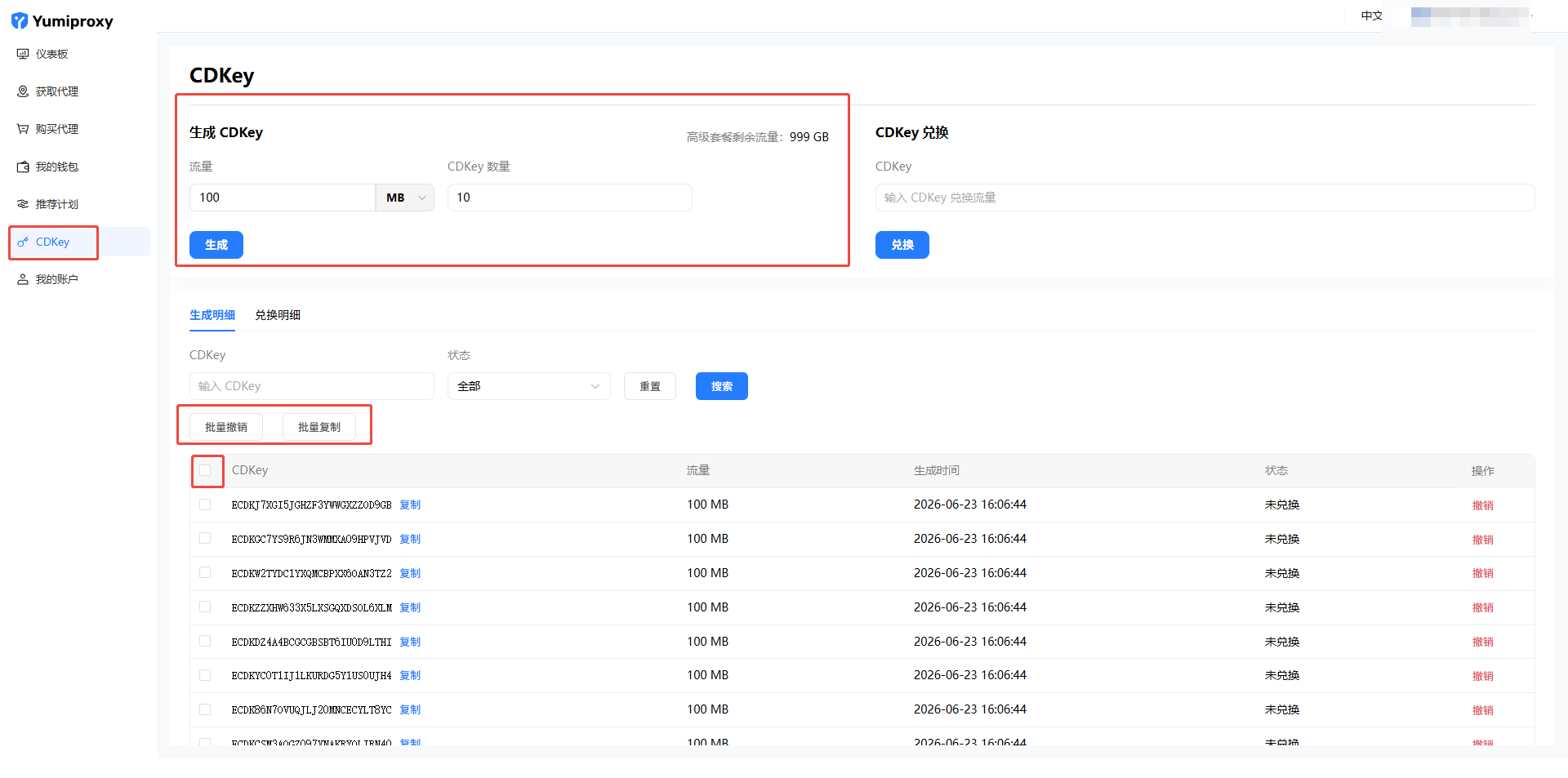Screen dimensions: 1568x778
Task: Click the 999 GB remaining traffic value
Action: tap(809, 137)
